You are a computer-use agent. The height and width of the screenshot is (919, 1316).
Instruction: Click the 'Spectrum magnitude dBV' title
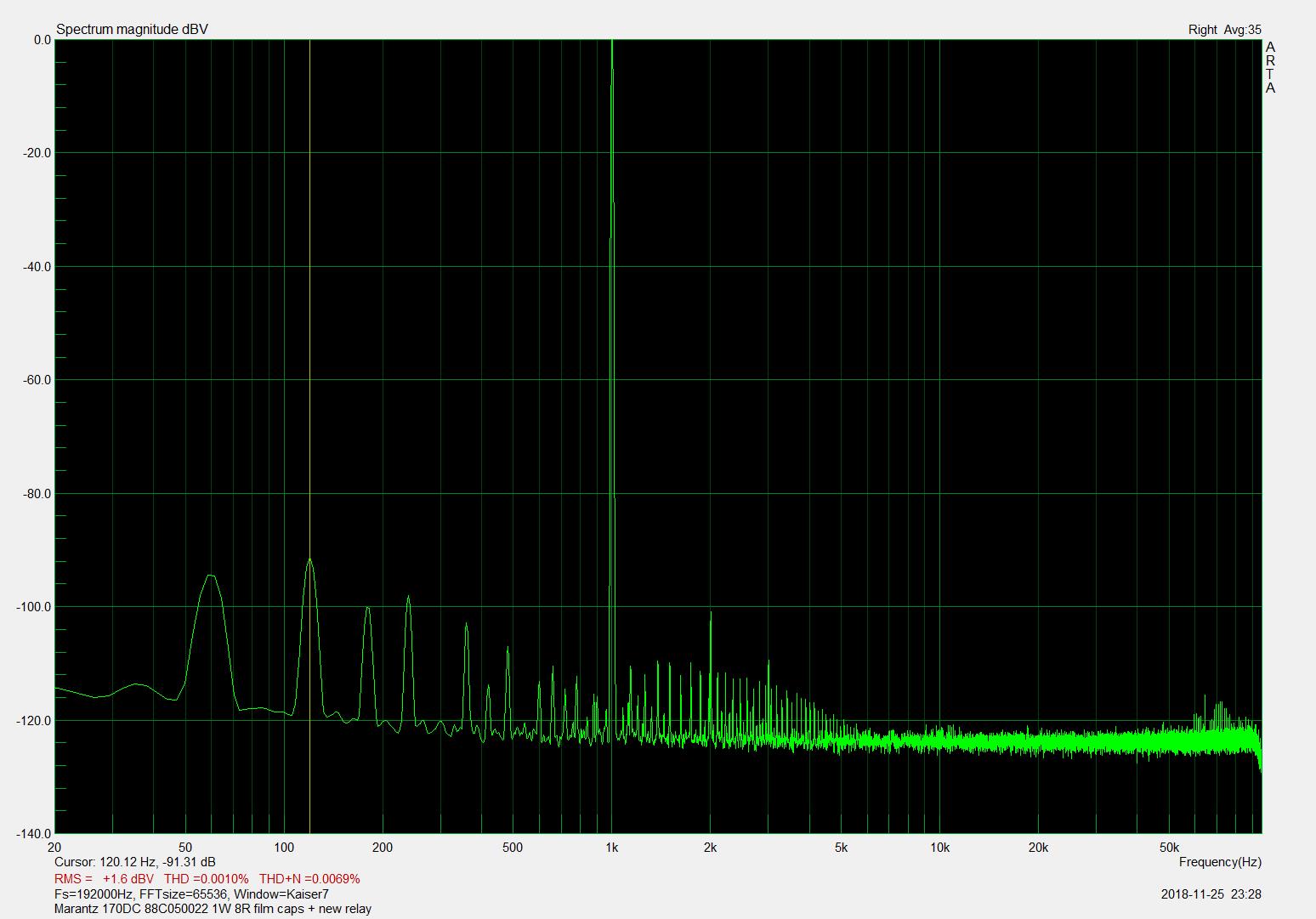tap(132, 30)
